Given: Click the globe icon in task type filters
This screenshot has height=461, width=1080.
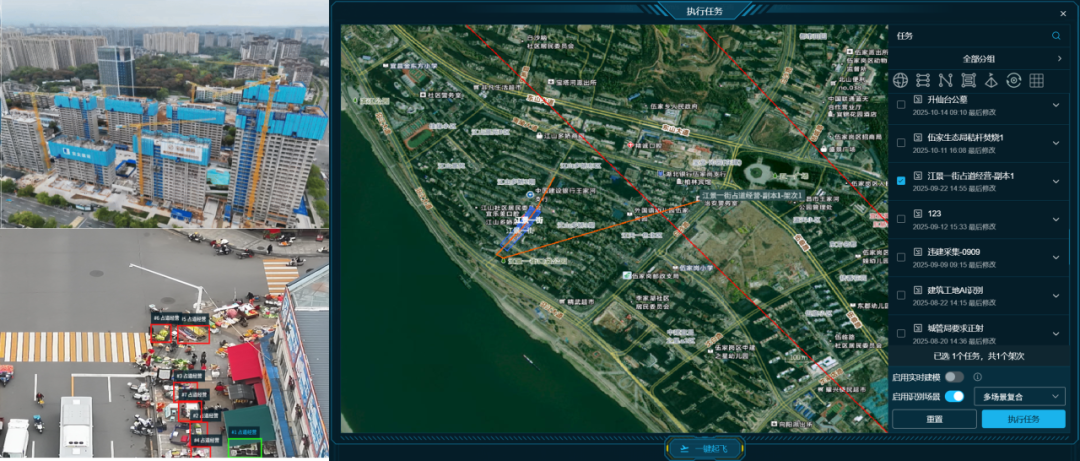Looking at the screenshot, I should (900, 80).
